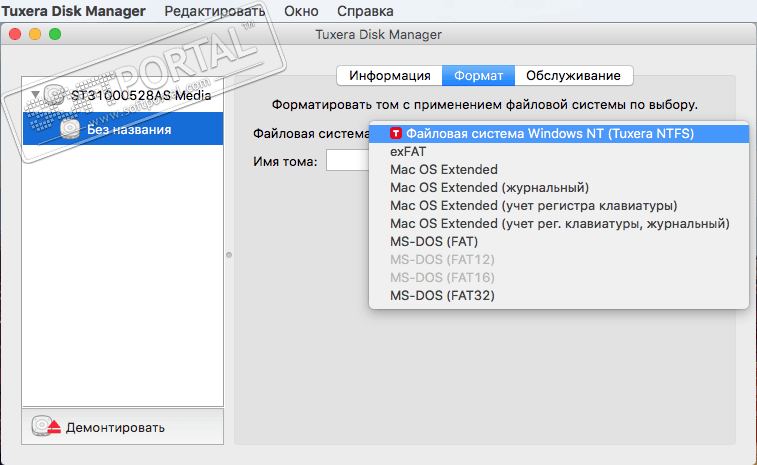757x465 pixels.
Task: Choose MS-DOS (FAT32) option
Action: [559, 295]
